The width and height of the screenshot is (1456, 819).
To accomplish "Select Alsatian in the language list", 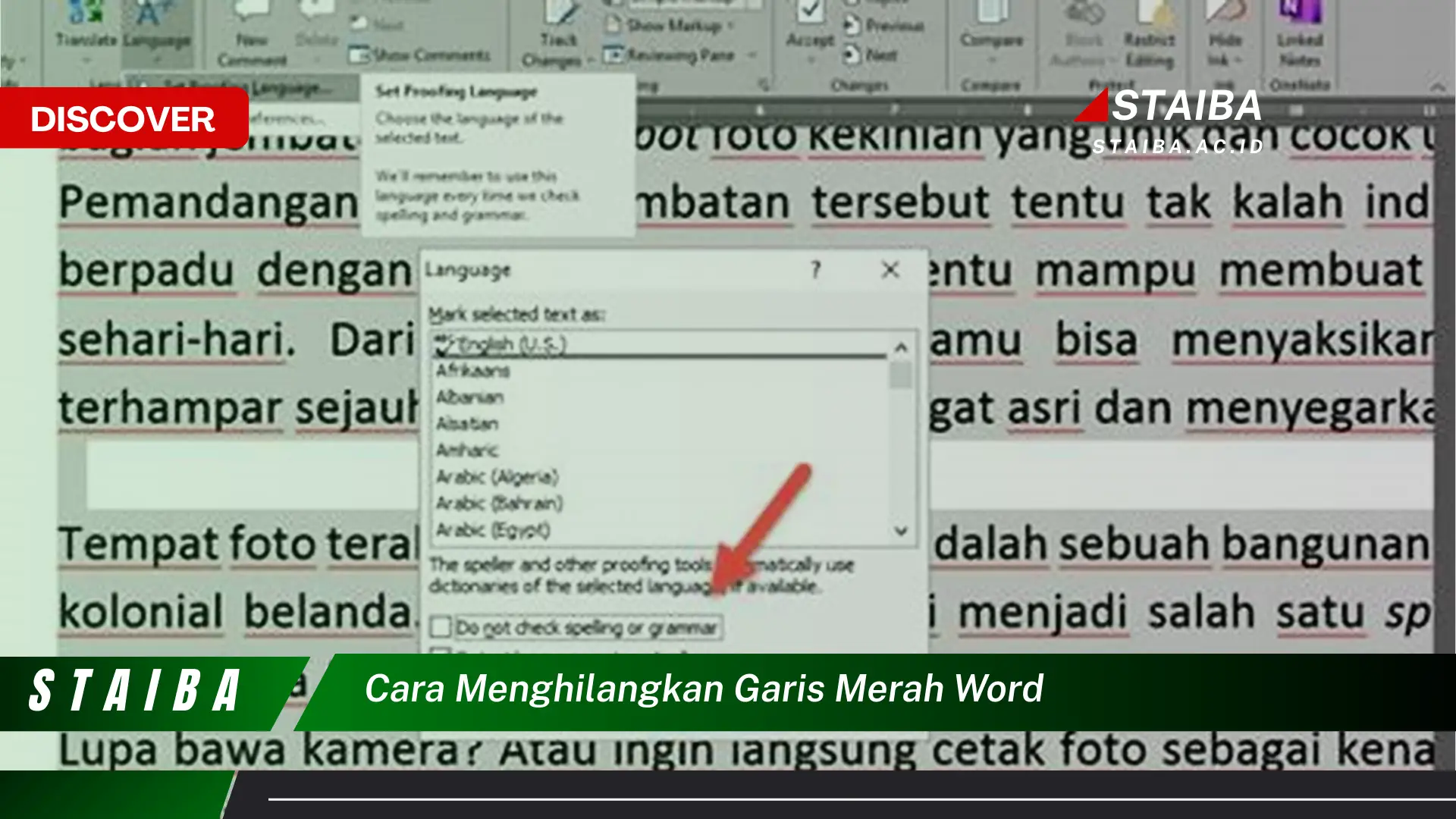I will [658, 423].
